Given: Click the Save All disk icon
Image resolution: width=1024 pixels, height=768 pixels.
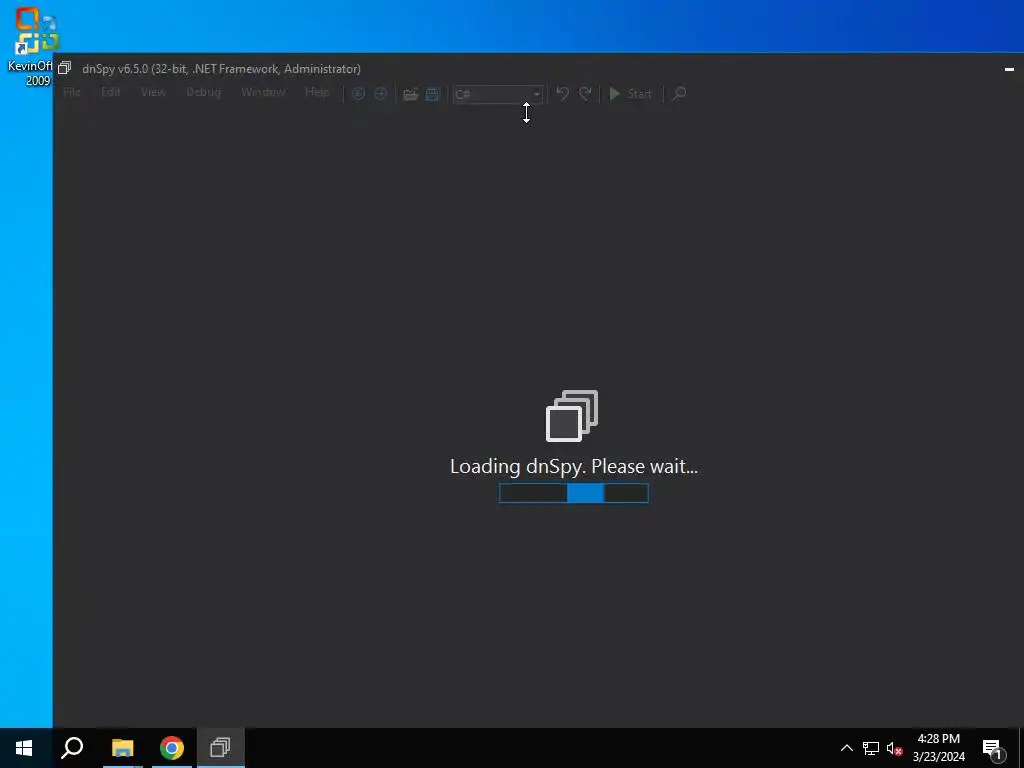Looking at the screenshot, I should 432,94.
